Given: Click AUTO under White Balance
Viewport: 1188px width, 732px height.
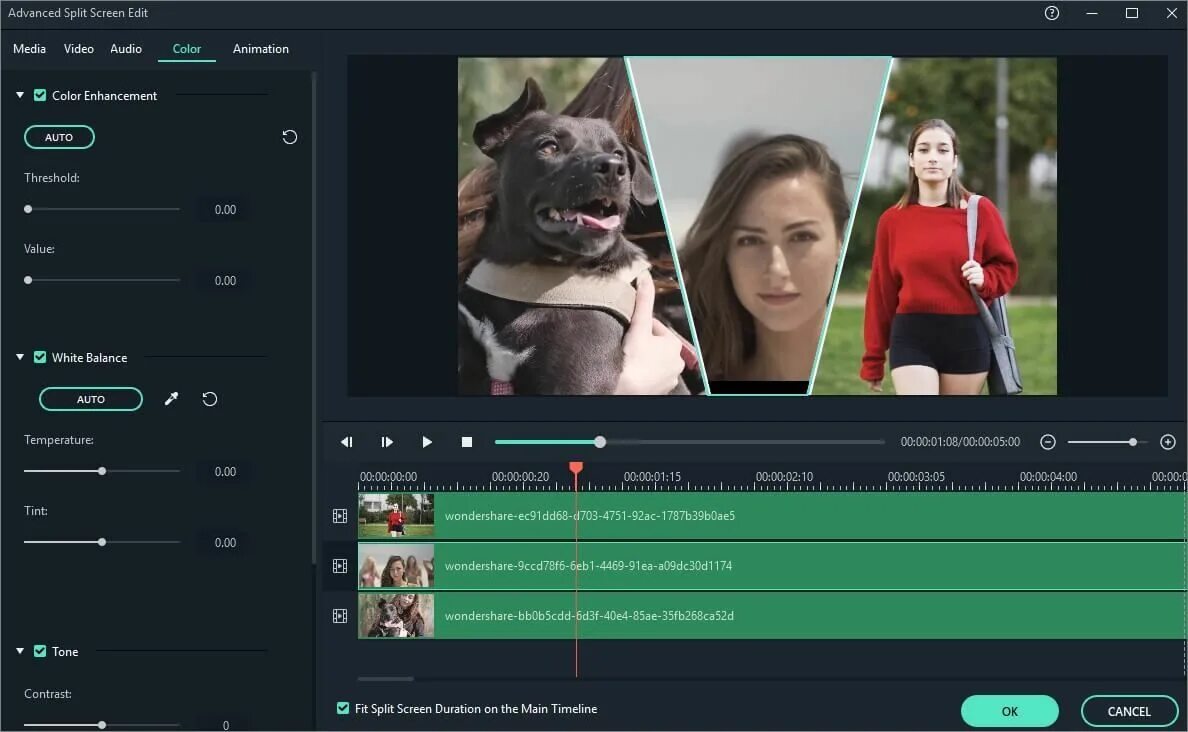Looking at the screenshot, I should pyautogui.click(x=91, y=399).
